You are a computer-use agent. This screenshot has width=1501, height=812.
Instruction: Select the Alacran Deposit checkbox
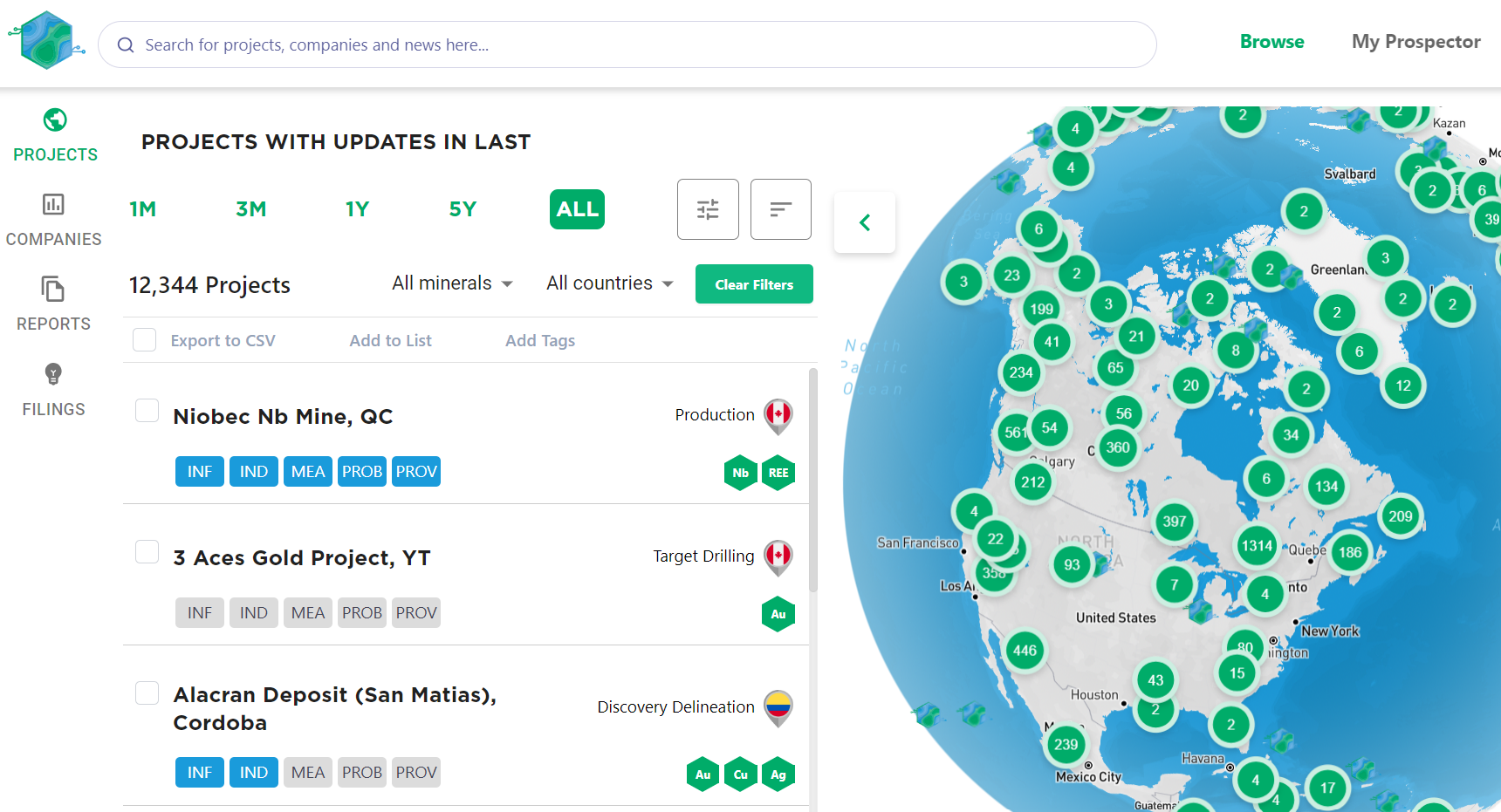pos(147,693)
